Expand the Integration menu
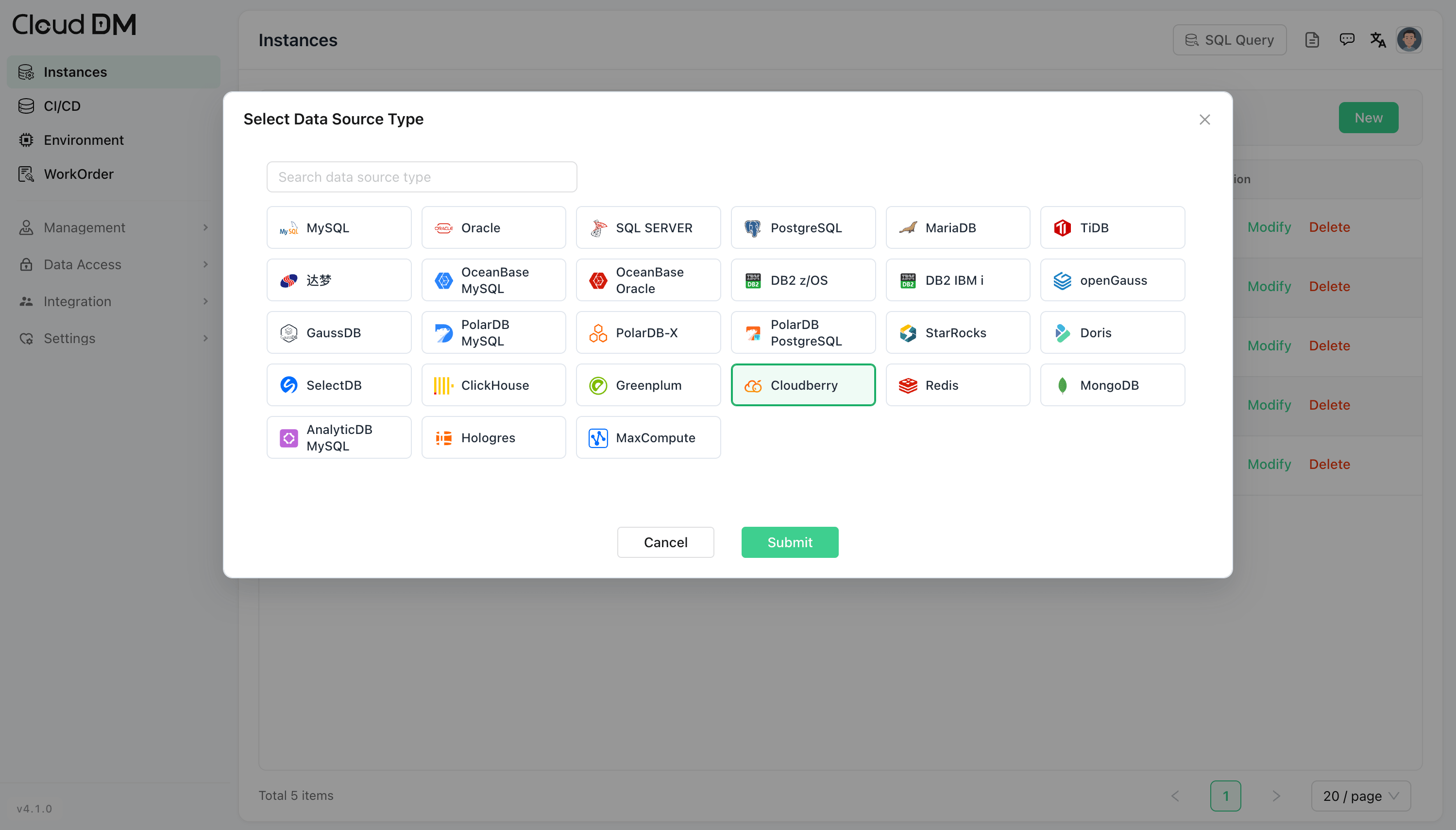 tap(114, 302)
